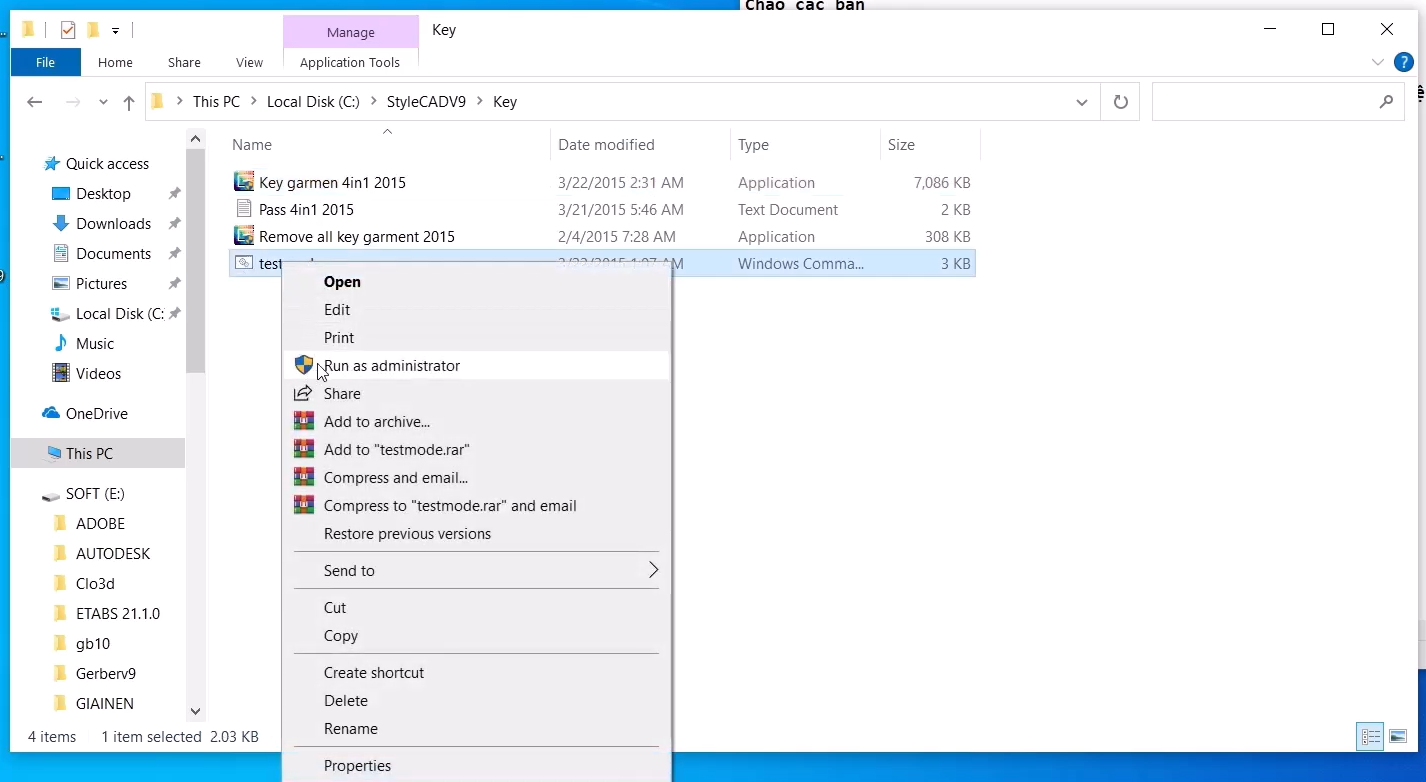
Task: Select the Downloads quick access folder
Action: 113,224
